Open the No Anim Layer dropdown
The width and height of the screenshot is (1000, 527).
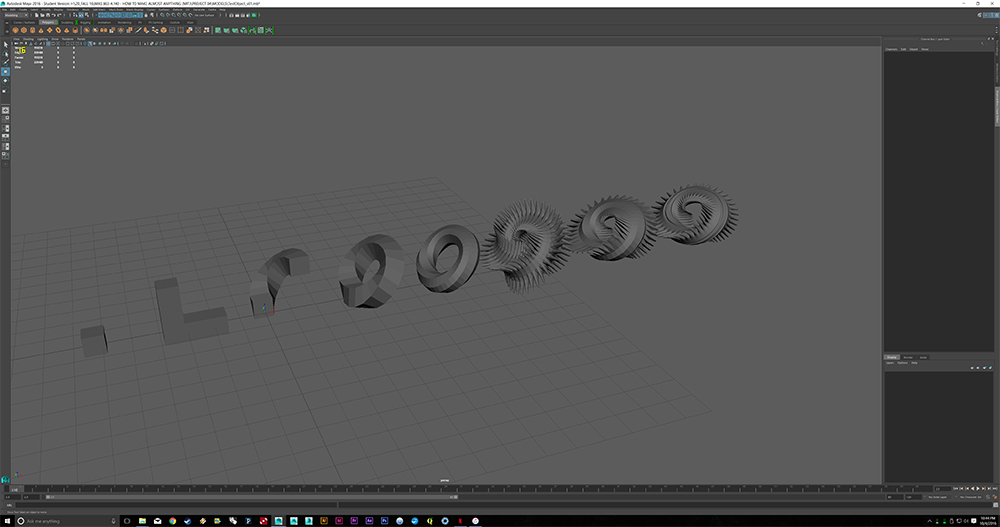pos(938,497)
